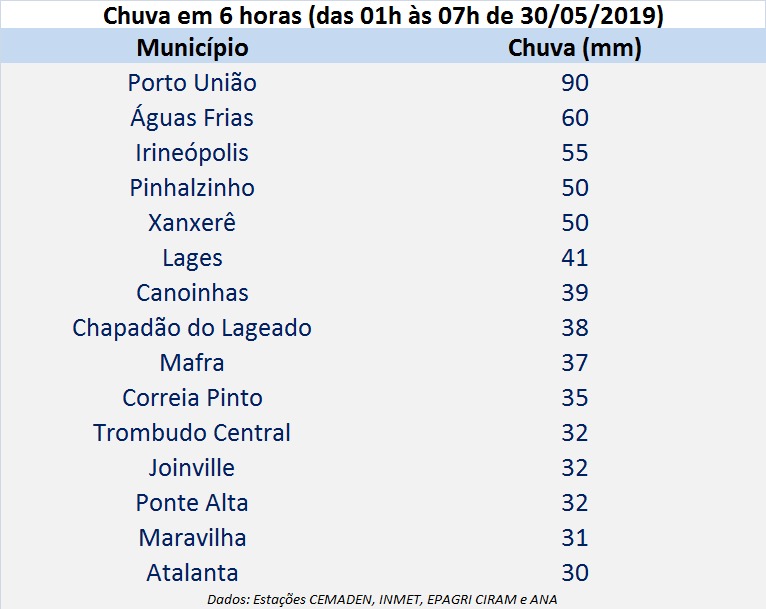Select Lages in the municipality column
Screen dimensions: 766x609
(192, 258)
